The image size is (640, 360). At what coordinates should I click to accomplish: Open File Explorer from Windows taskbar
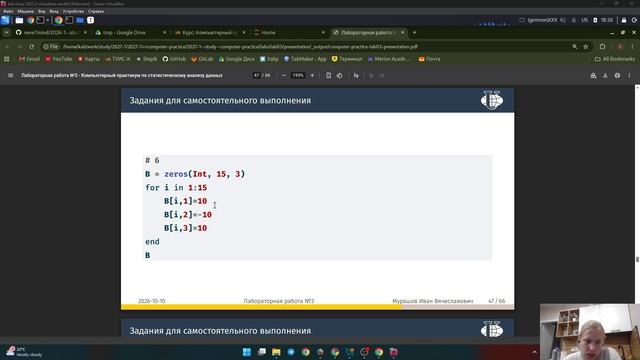coord(276,352)
